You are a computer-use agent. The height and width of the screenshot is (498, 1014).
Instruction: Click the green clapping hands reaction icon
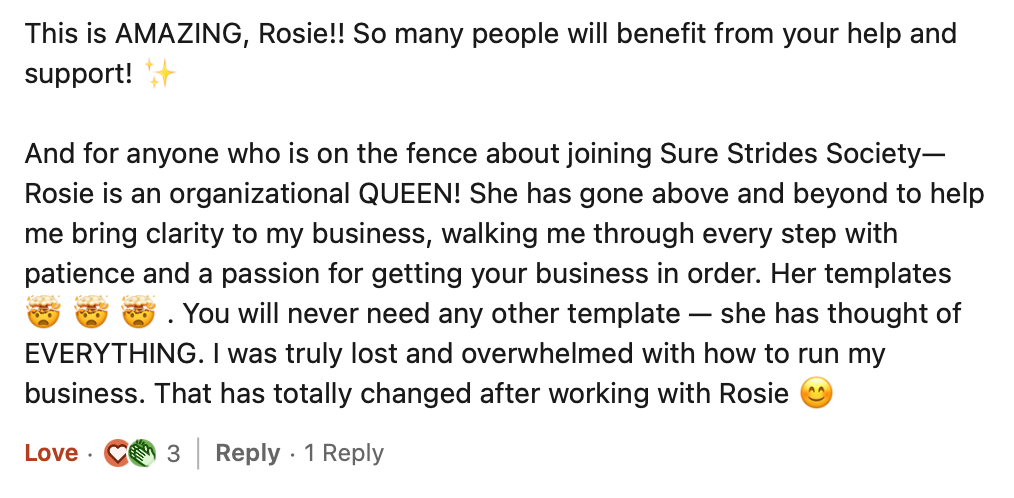pos(143,453)
